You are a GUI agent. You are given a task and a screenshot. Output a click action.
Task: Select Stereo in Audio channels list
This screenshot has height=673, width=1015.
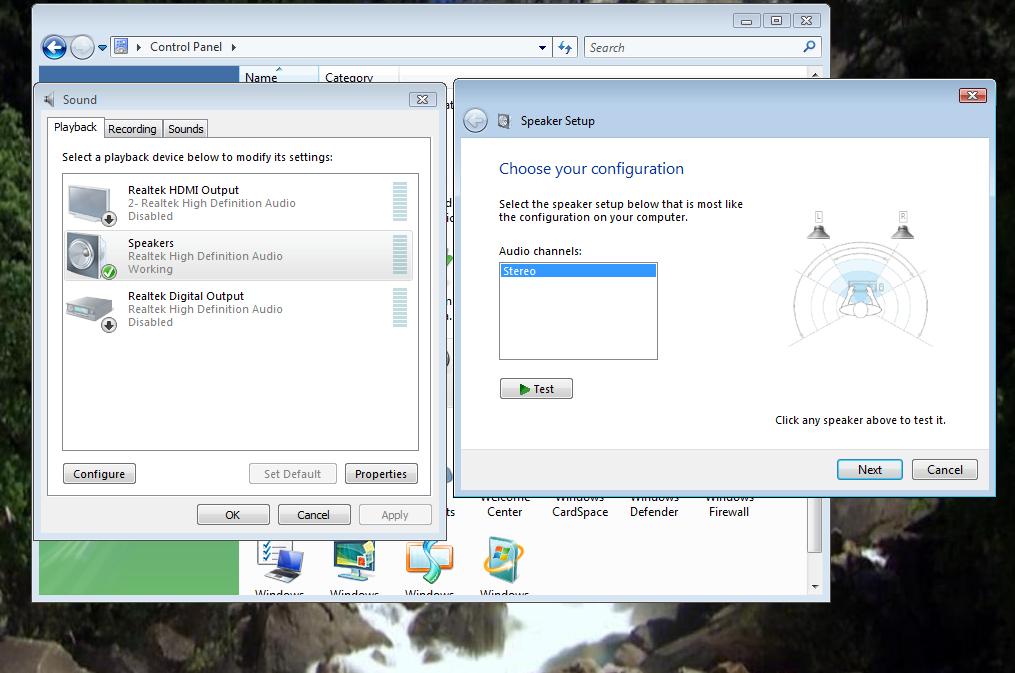[x=578, y=271]
